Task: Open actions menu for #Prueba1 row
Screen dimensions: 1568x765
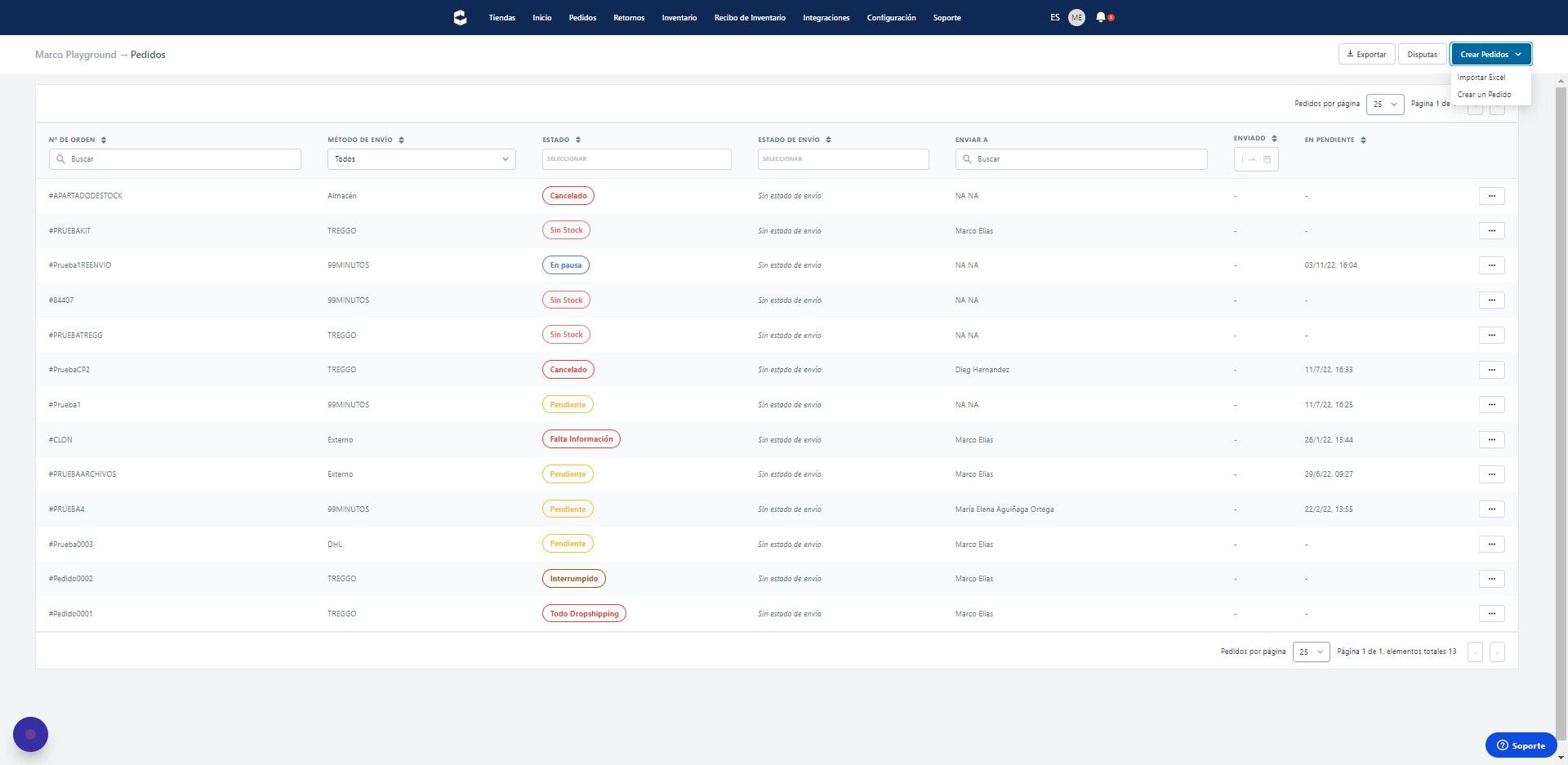Action: click(1491, 404)
